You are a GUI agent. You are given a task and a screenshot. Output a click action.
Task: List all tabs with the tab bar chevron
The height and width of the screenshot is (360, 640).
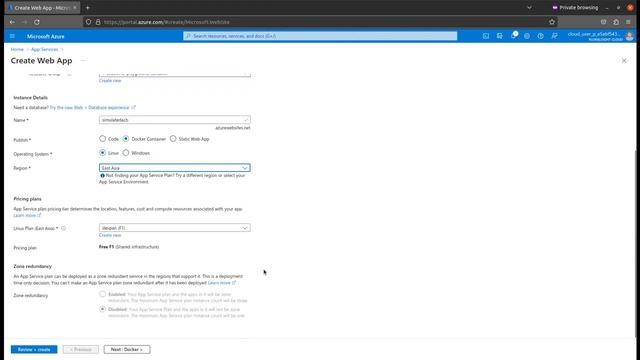(x=529, y=8)
